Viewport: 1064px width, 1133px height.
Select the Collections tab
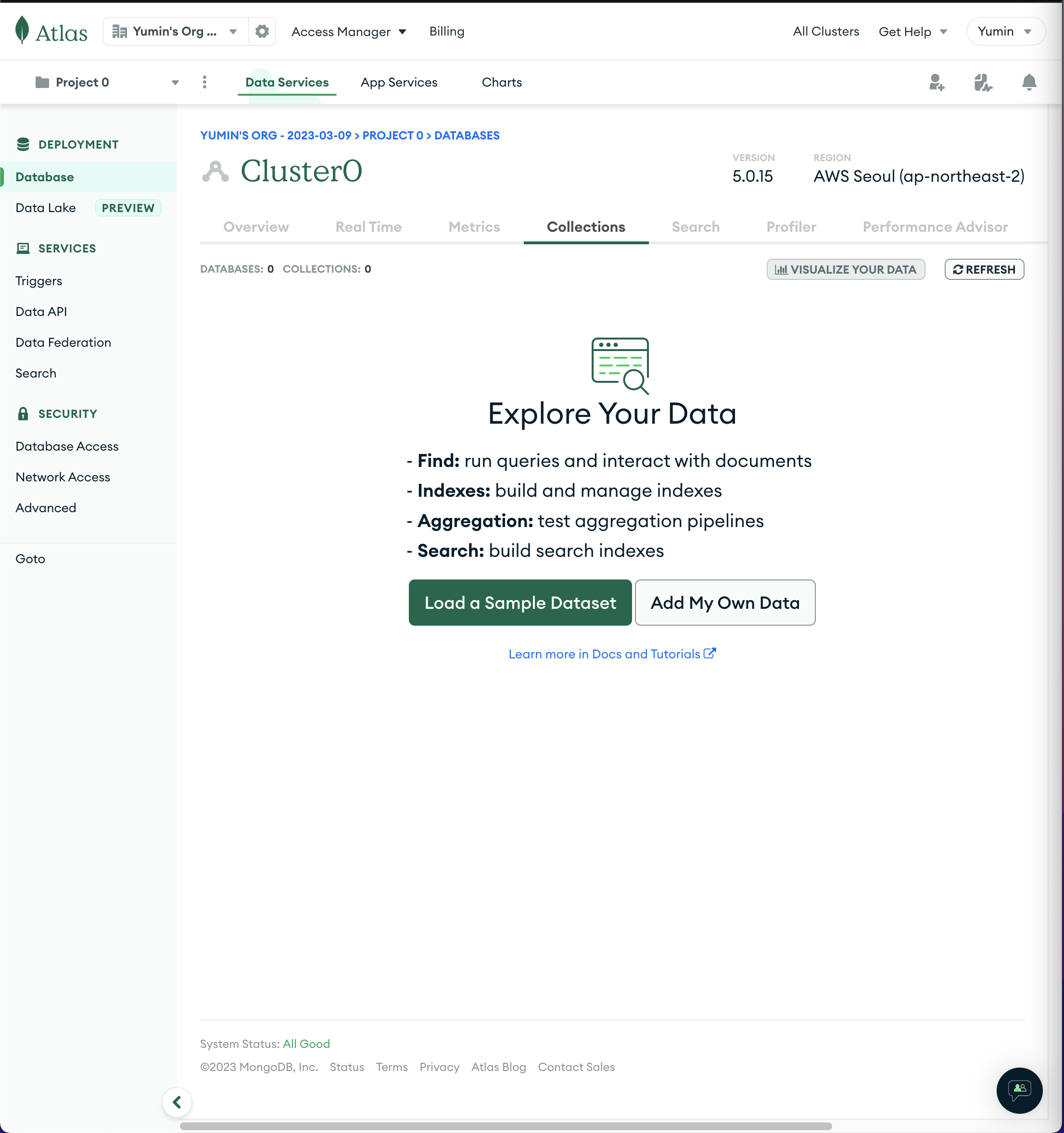(x=586, y=227)
